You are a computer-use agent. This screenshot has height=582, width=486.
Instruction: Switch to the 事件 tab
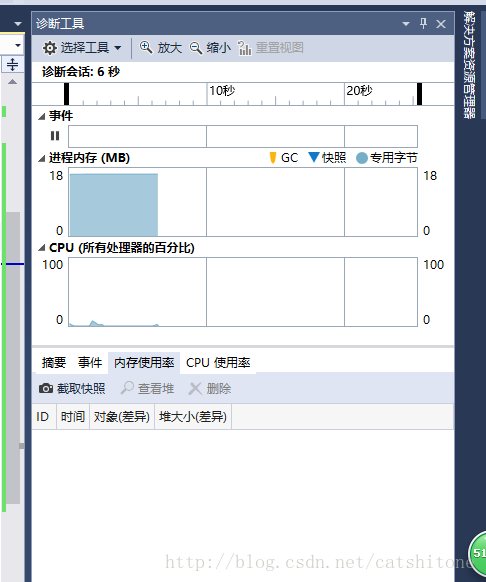pyautogui.click(x=90, y=363)
